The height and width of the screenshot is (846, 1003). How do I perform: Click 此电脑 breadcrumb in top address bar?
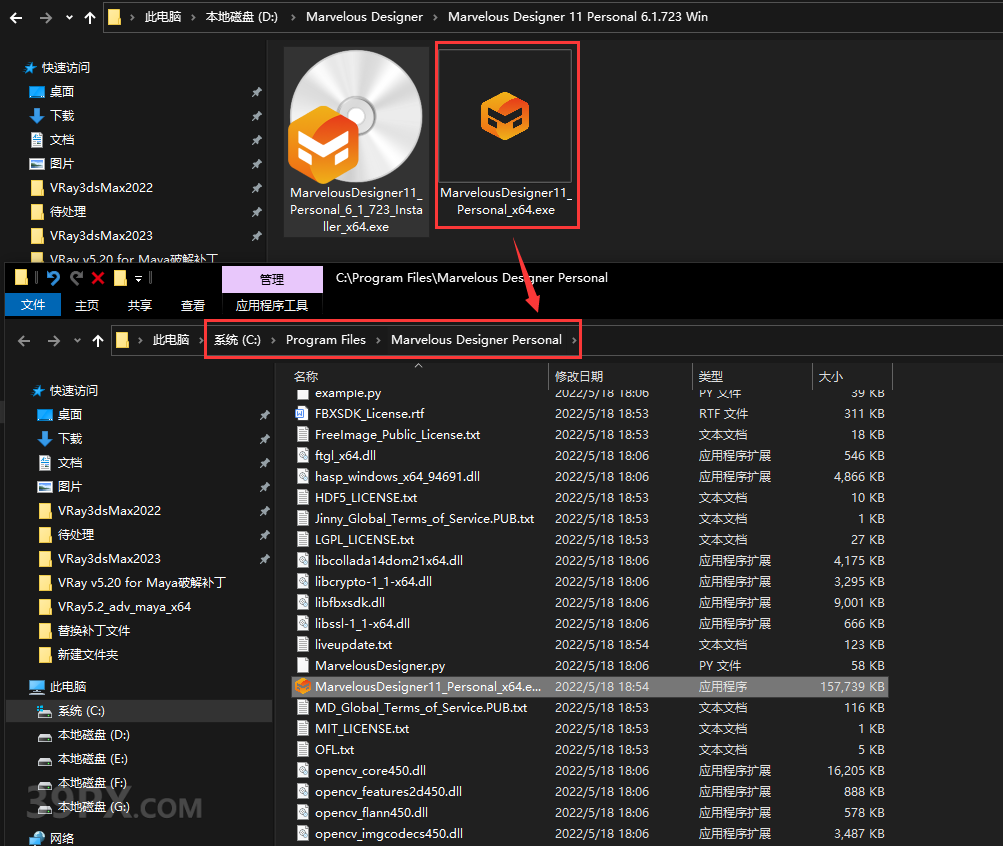(x=162, y=17)
